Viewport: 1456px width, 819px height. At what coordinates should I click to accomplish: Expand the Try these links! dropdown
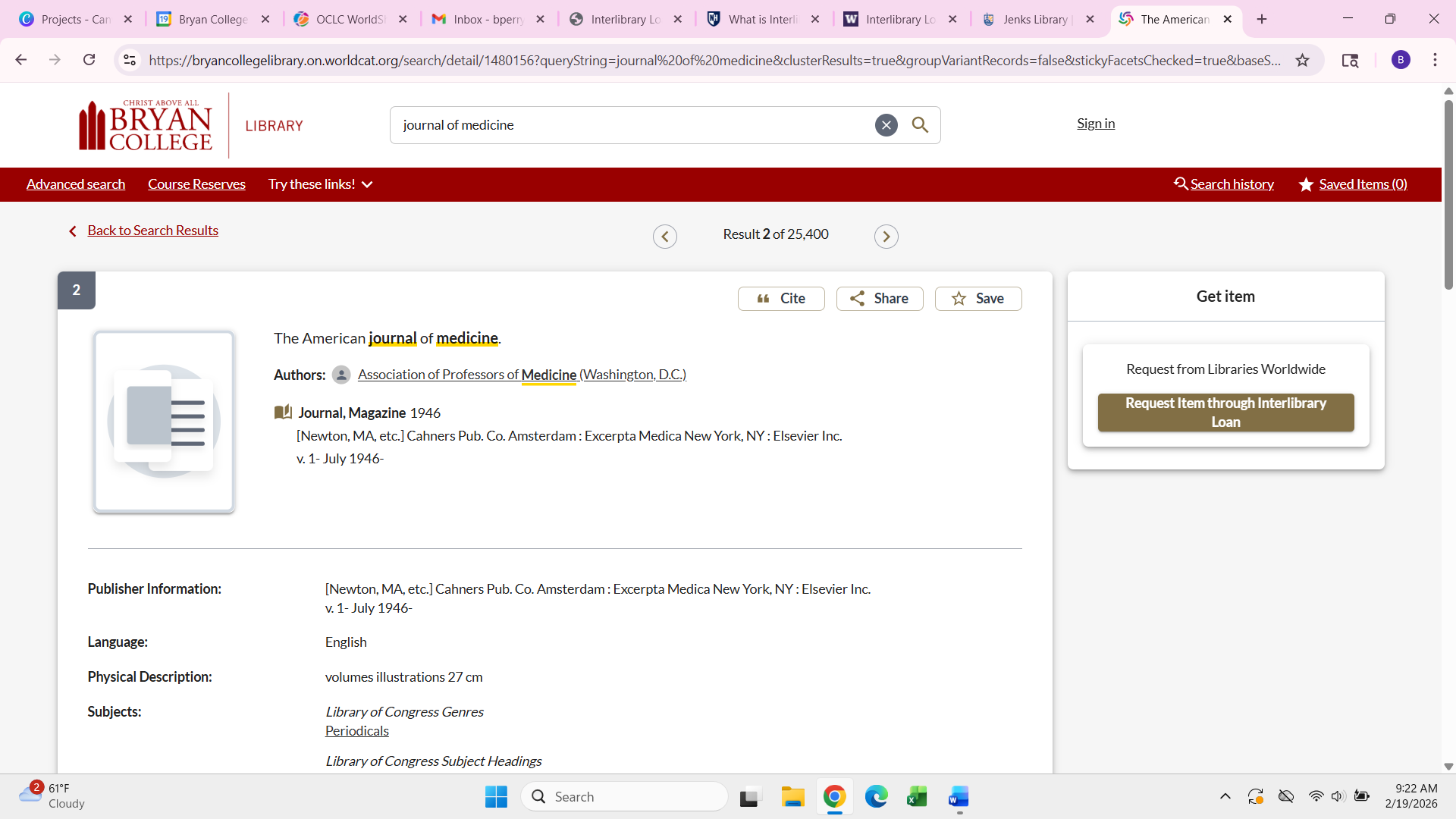coord(320,184)
